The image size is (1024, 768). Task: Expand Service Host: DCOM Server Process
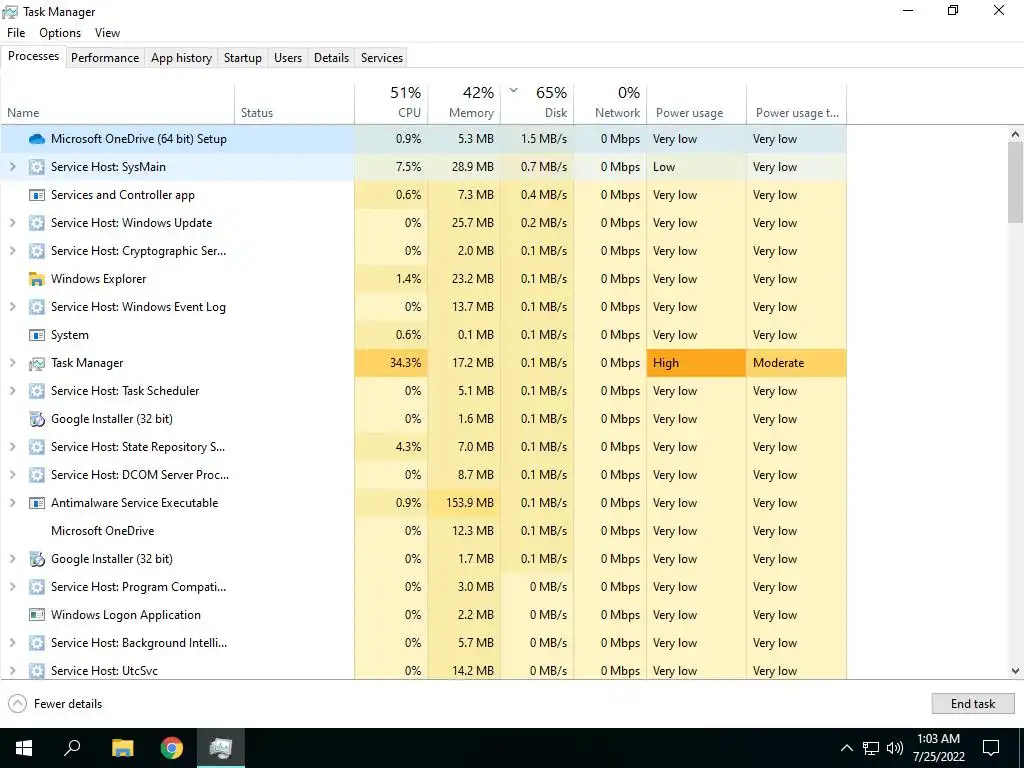pyautogui.click(x=12, y=475)
